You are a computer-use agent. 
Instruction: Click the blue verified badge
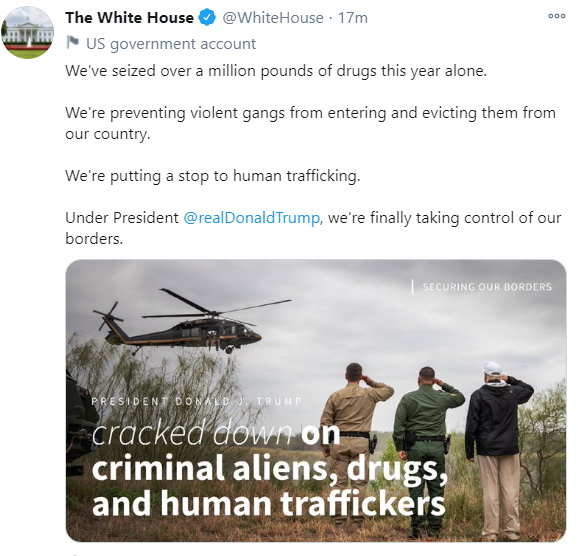click(208, 18)
